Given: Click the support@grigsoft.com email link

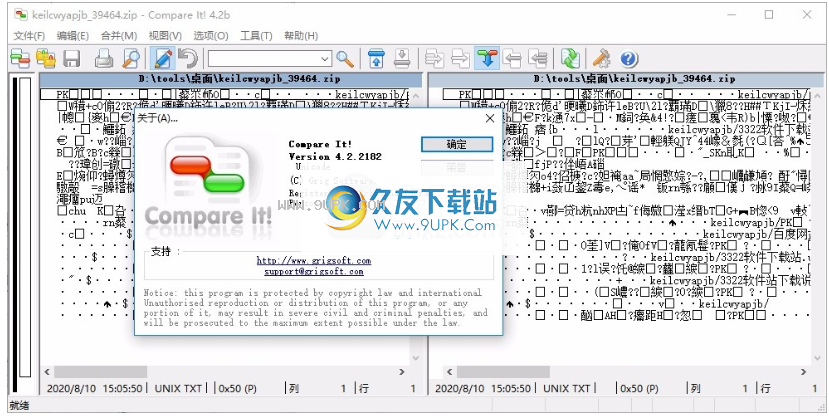Looking at the screenshot, I should click(314, 271).
